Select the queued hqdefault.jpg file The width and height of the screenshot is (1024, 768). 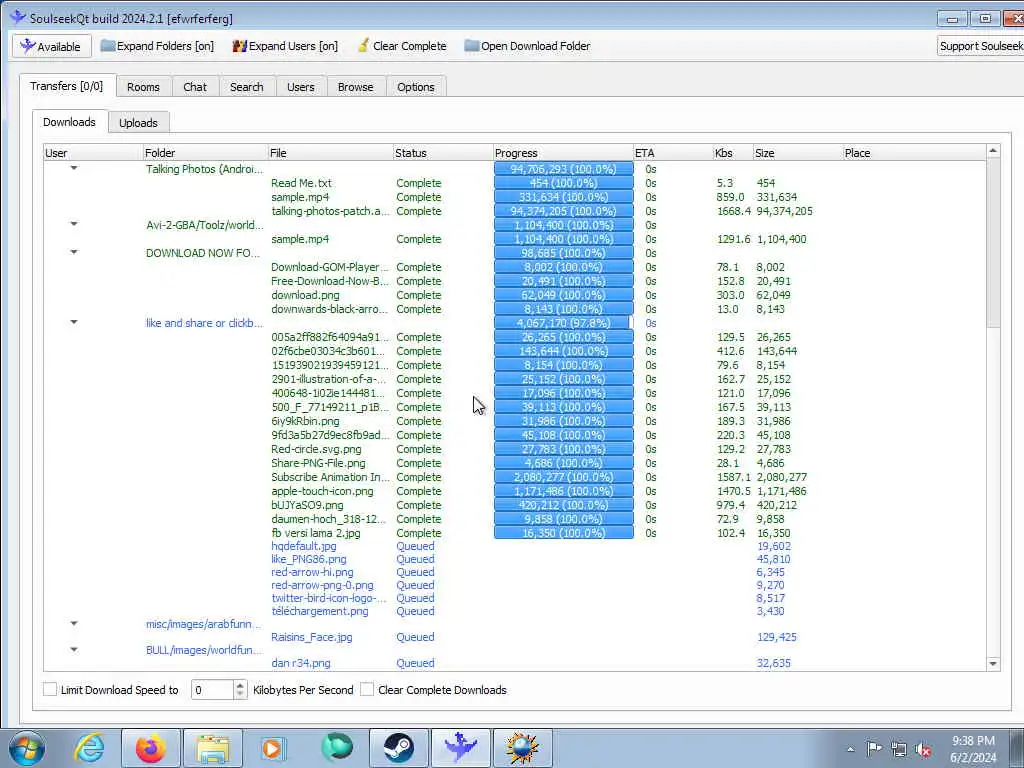click(515, 546)
